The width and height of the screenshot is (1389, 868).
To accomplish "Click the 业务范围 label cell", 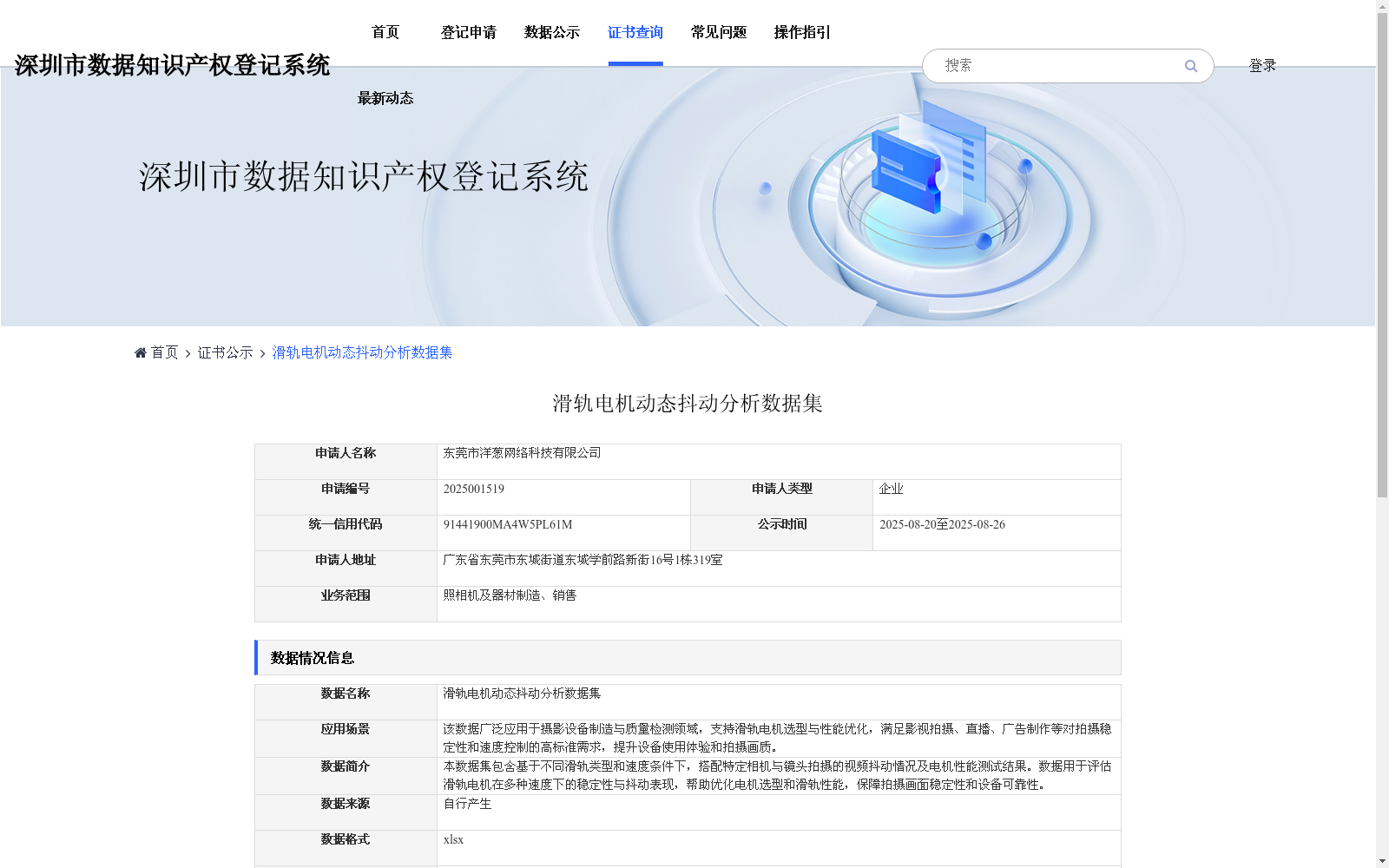I will [346, 604].
